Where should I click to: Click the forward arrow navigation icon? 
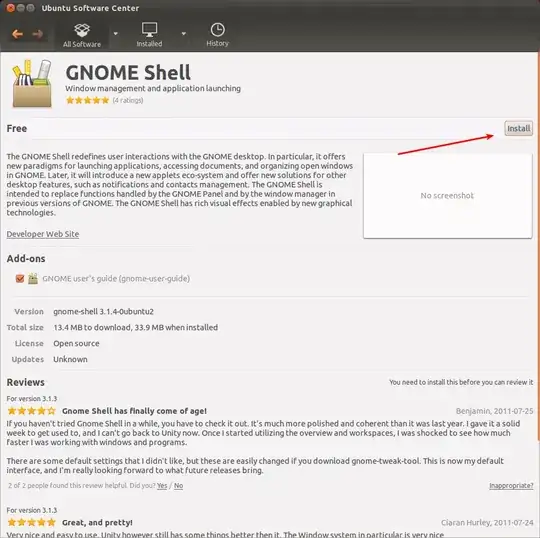[x=38, y=34]
